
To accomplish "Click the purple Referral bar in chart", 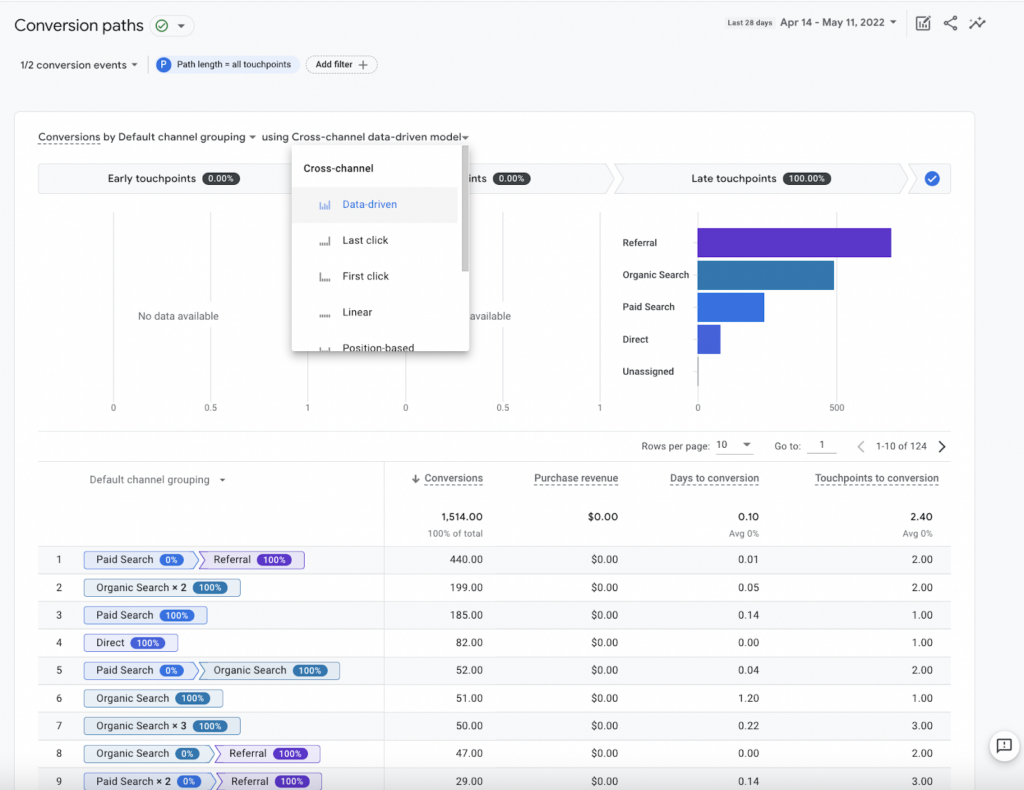I will [x=794, y=243].
